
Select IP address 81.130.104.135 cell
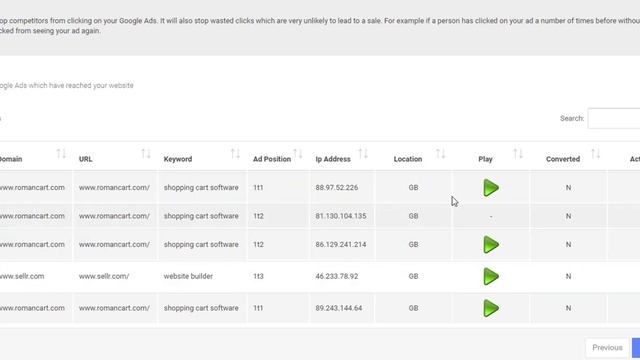click(341, 216)
